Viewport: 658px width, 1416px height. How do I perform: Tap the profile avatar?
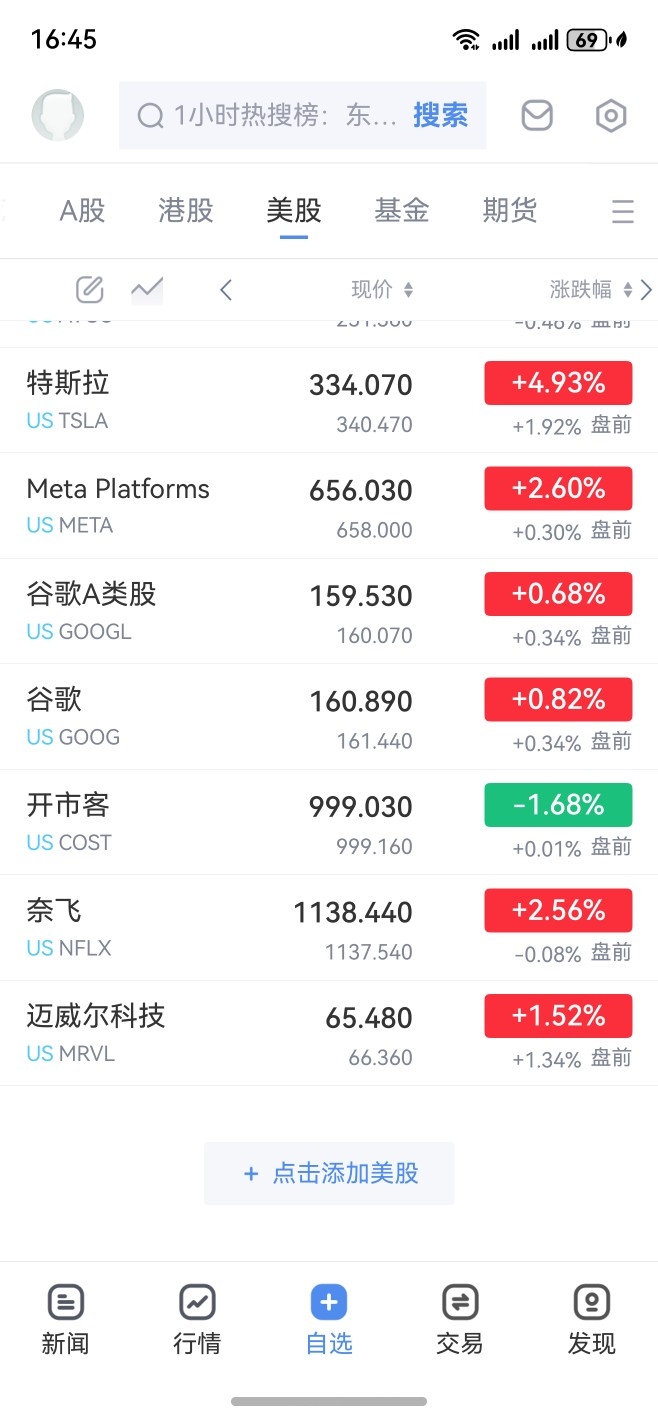point(58,115)
